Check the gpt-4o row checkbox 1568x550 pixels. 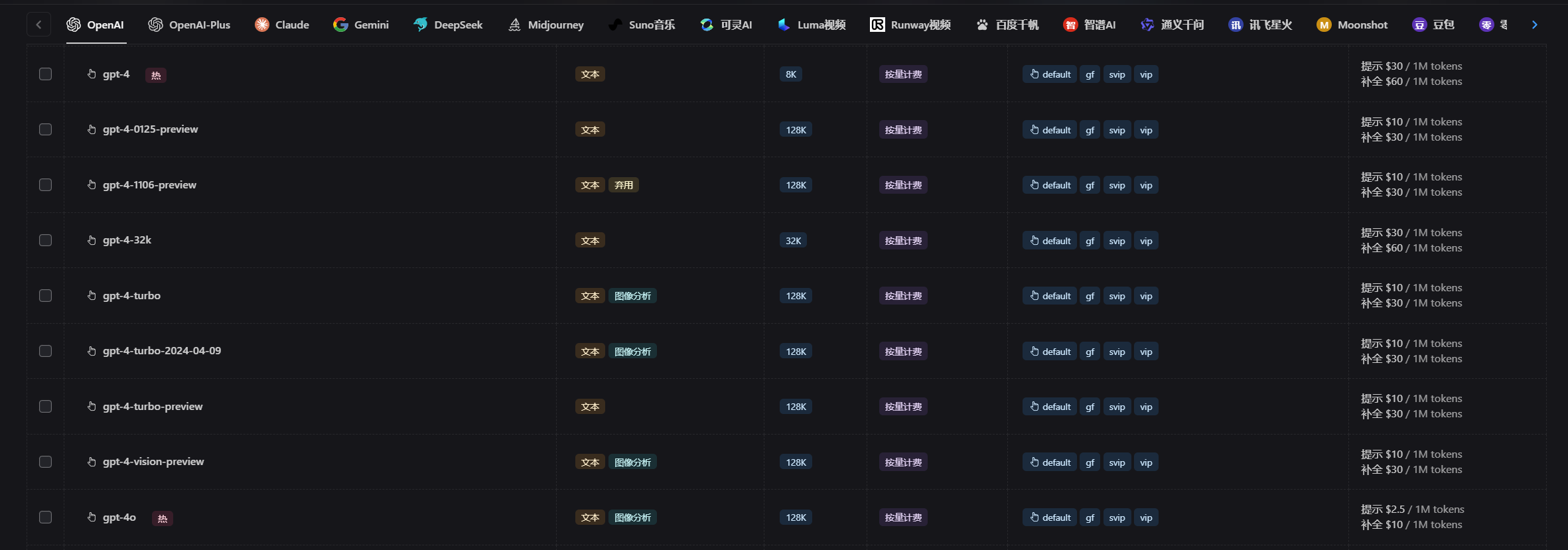pyautogui.click(x=45, y=517)
